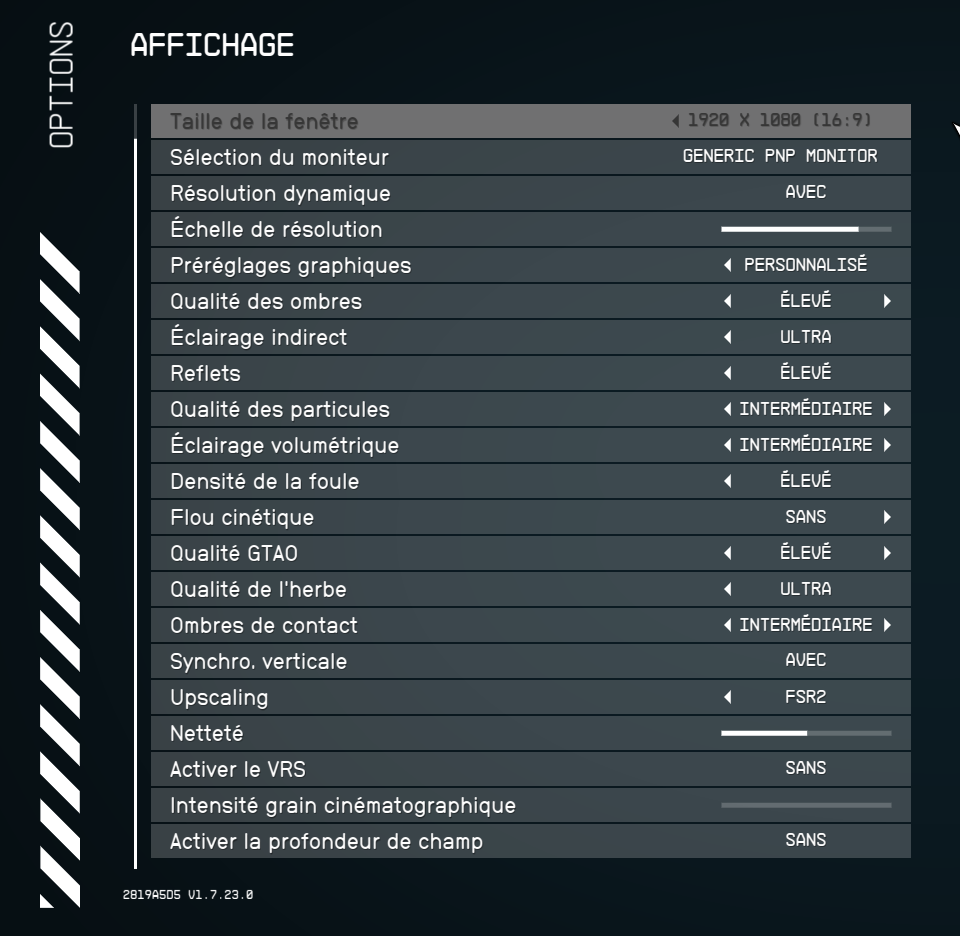Toggle Activer la profondeur de champ value
Viewport: 960px width, 936px height.
[x=805, y=841]
